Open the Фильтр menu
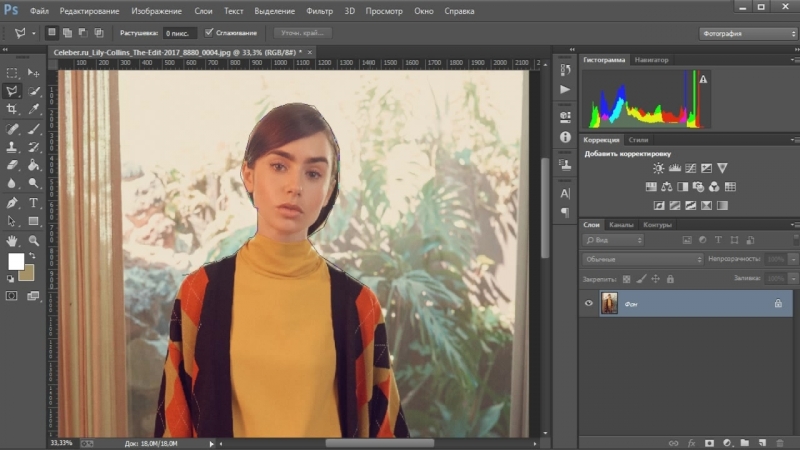Image resolution: width=800 pixels, height=450 pixels. tap(319, 11)
